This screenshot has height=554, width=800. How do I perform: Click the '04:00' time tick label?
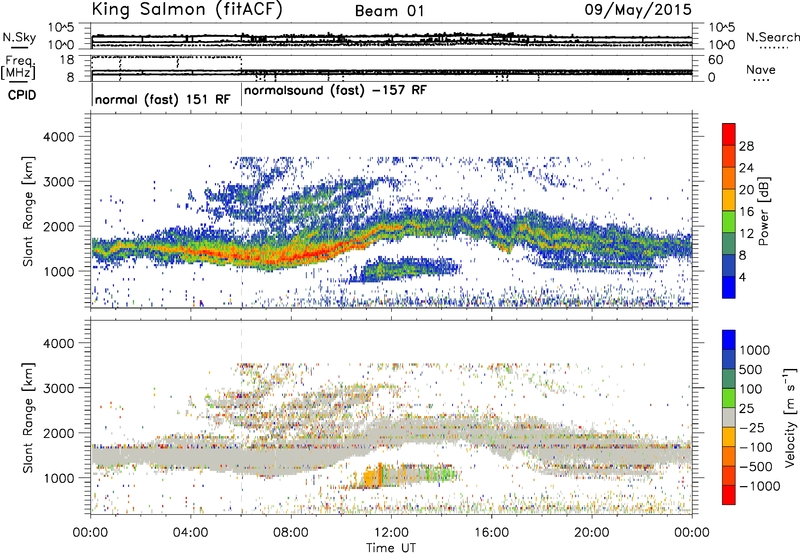[x=190, y=533]
